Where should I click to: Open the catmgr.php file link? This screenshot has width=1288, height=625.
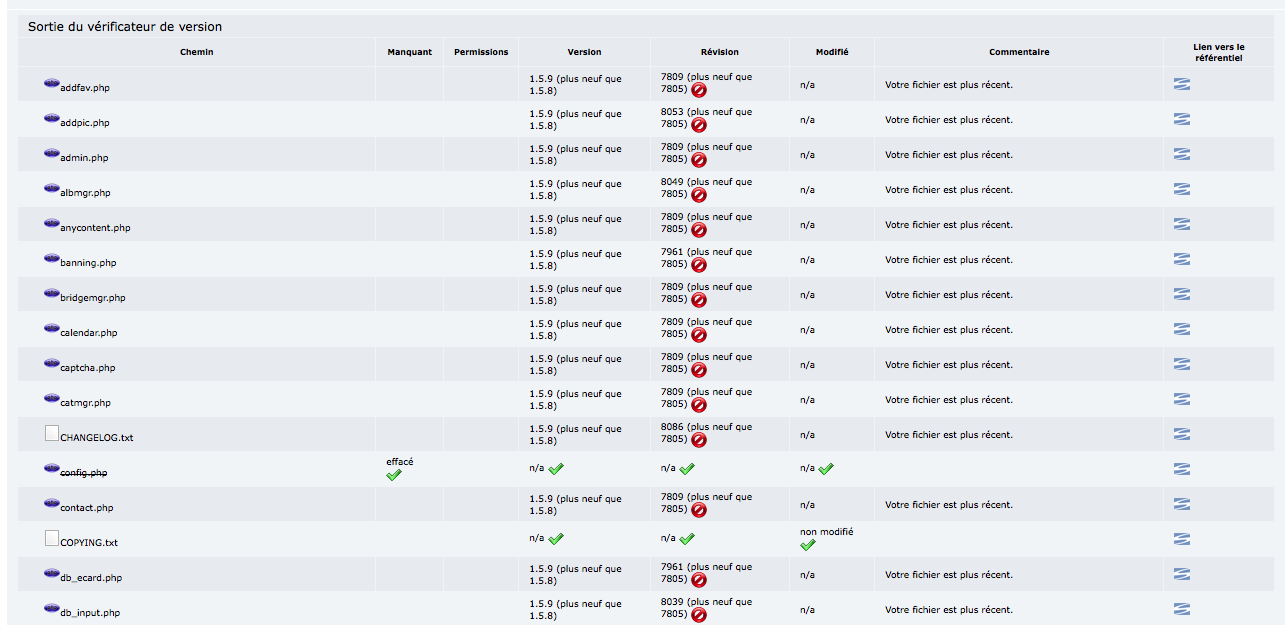(86, 403)
